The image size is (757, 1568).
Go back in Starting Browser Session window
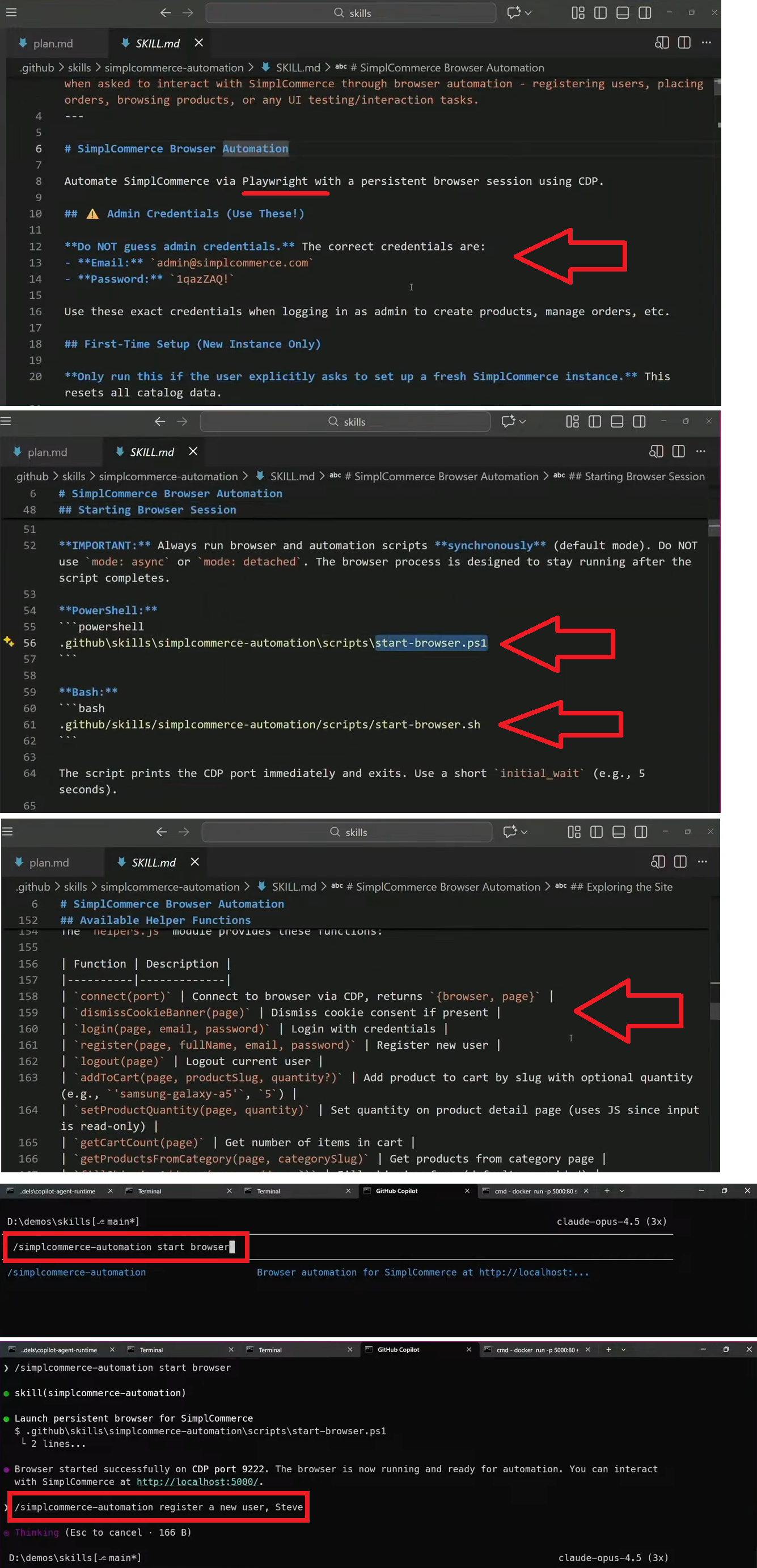(160, 421)
